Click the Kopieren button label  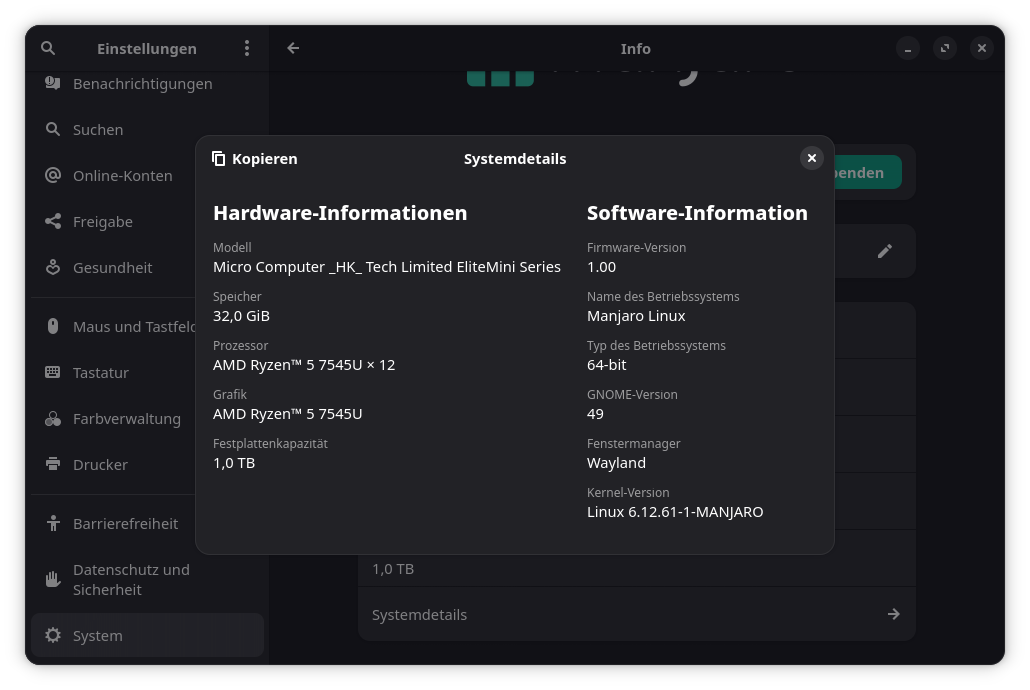pyautogui.click(x=264, y=159)
